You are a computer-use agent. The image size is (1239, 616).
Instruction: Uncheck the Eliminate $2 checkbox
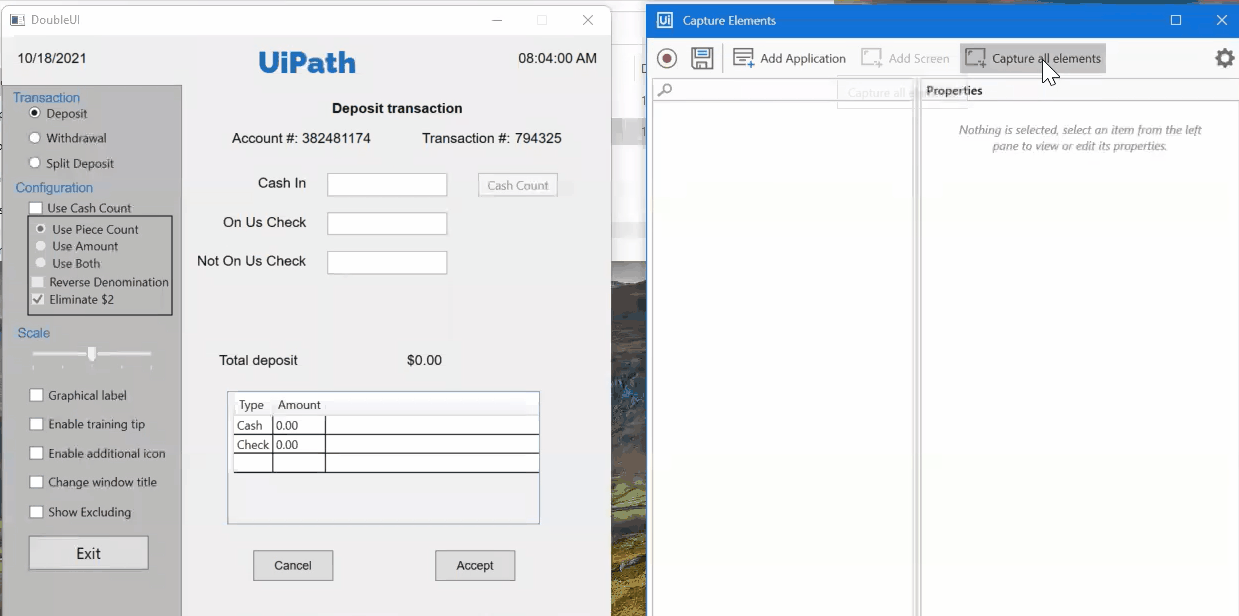[x=38, y=299]
